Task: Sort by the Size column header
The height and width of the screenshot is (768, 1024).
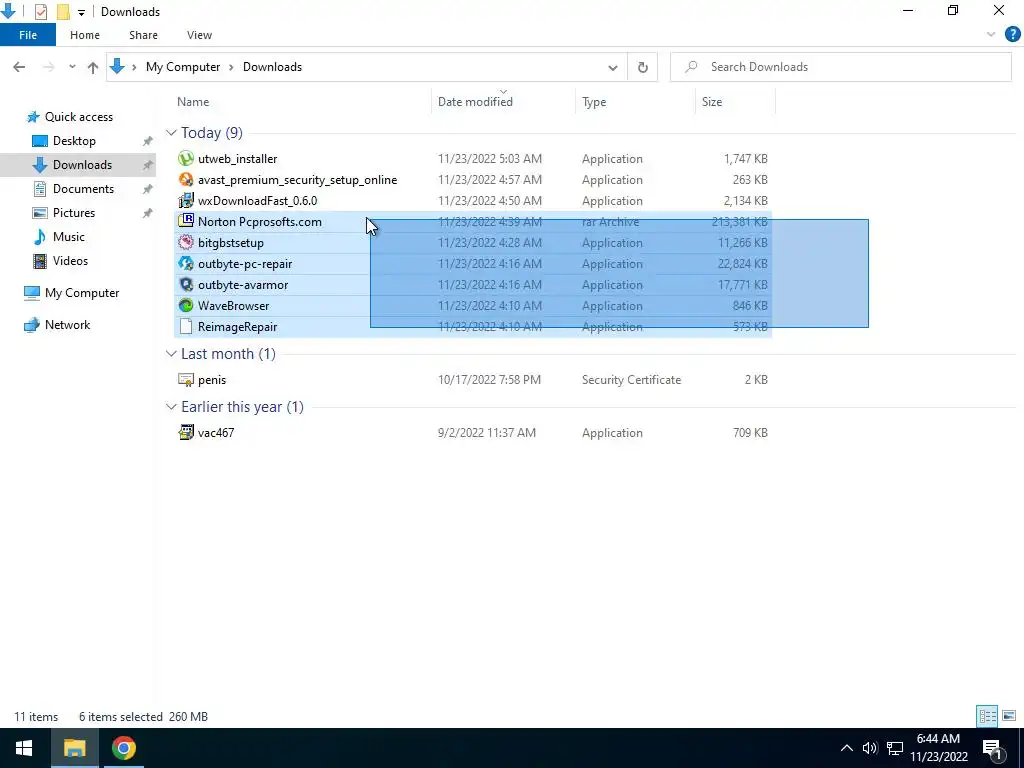Action: point(712,102)
